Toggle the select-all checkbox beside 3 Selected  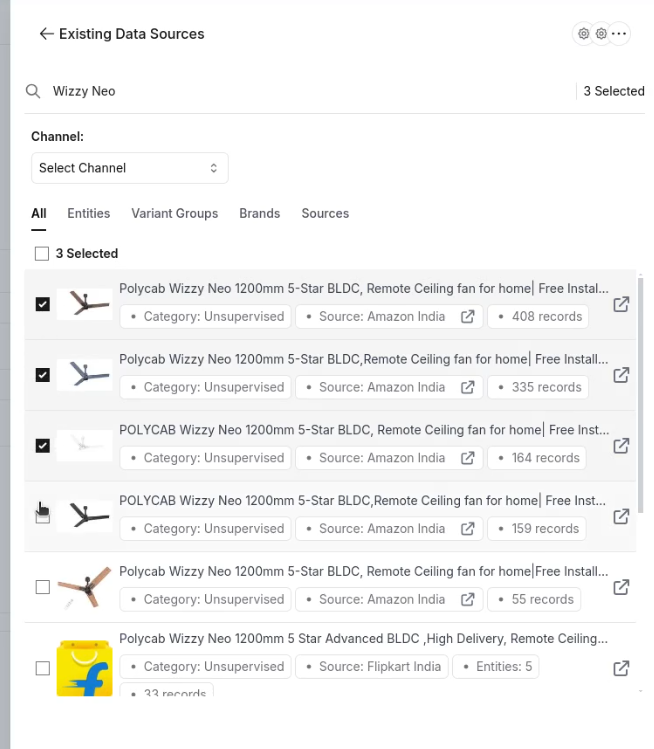pyautogui.click(x=42, y=254)
